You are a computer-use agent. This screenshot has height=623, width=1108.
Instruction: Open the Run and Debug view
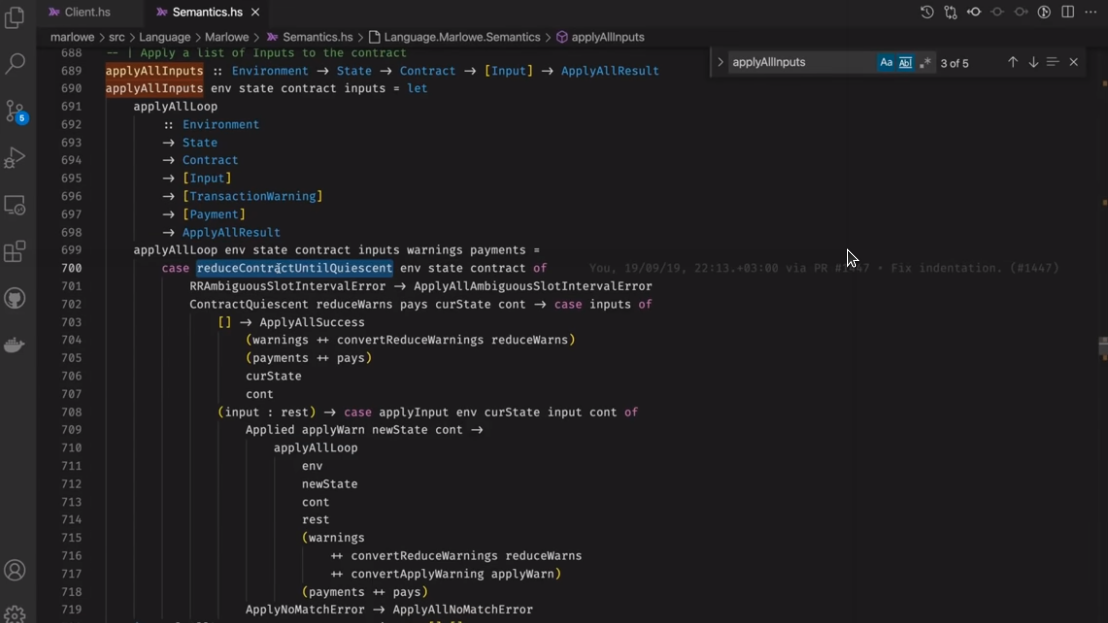15,157
